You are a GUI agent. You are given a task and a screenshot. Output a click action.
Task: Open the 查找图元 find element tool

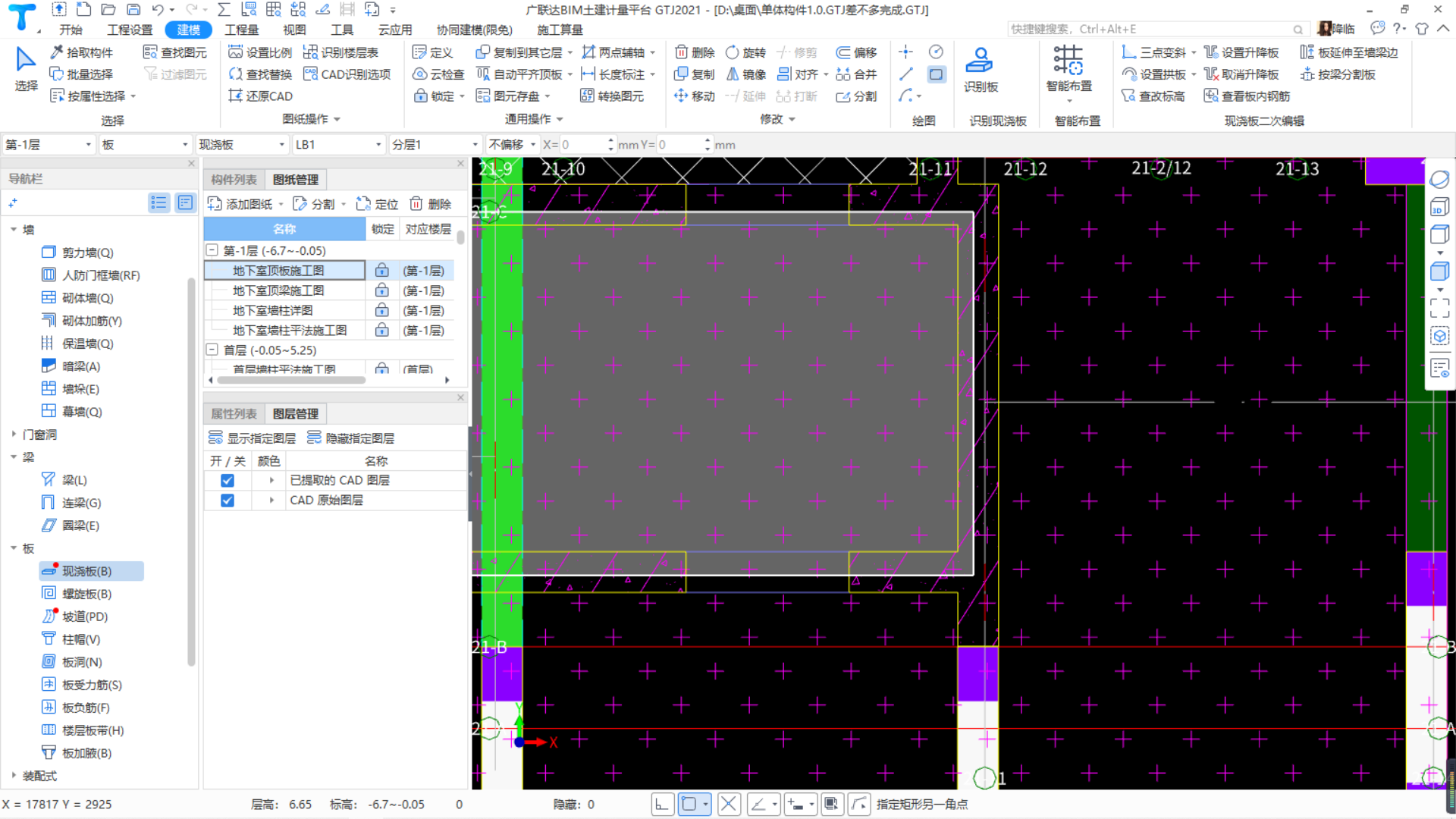click(175, 52)
